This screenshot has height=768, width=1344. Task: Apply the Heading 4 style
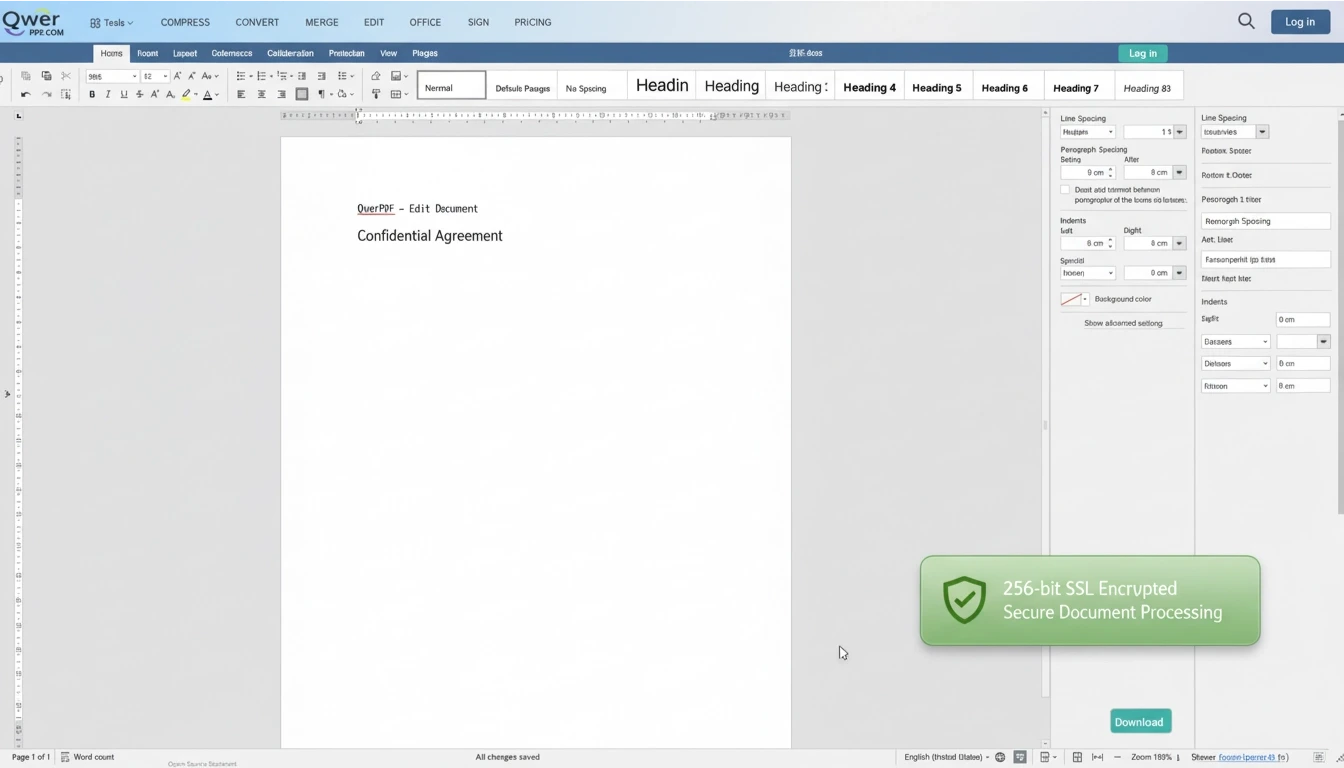869,87
